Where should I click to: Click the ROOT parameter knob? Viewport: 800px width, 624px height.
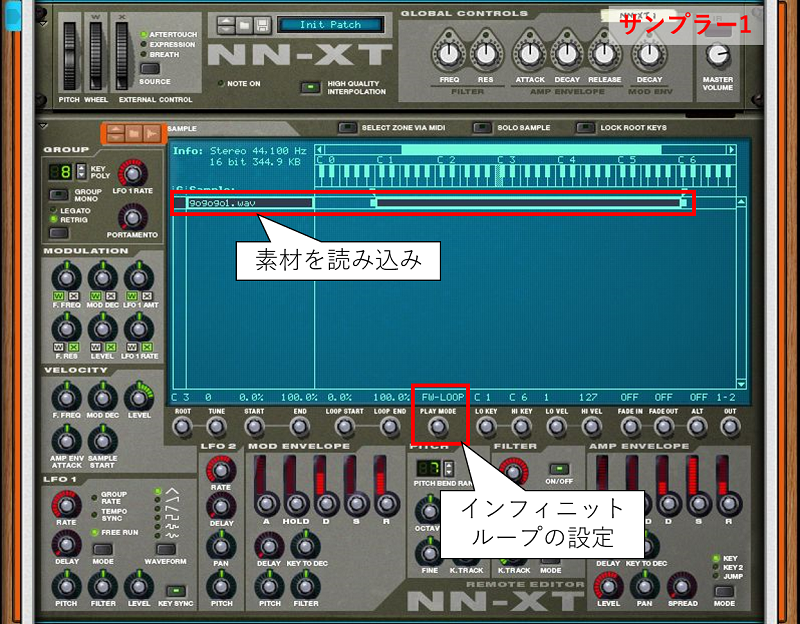(182, 426)
